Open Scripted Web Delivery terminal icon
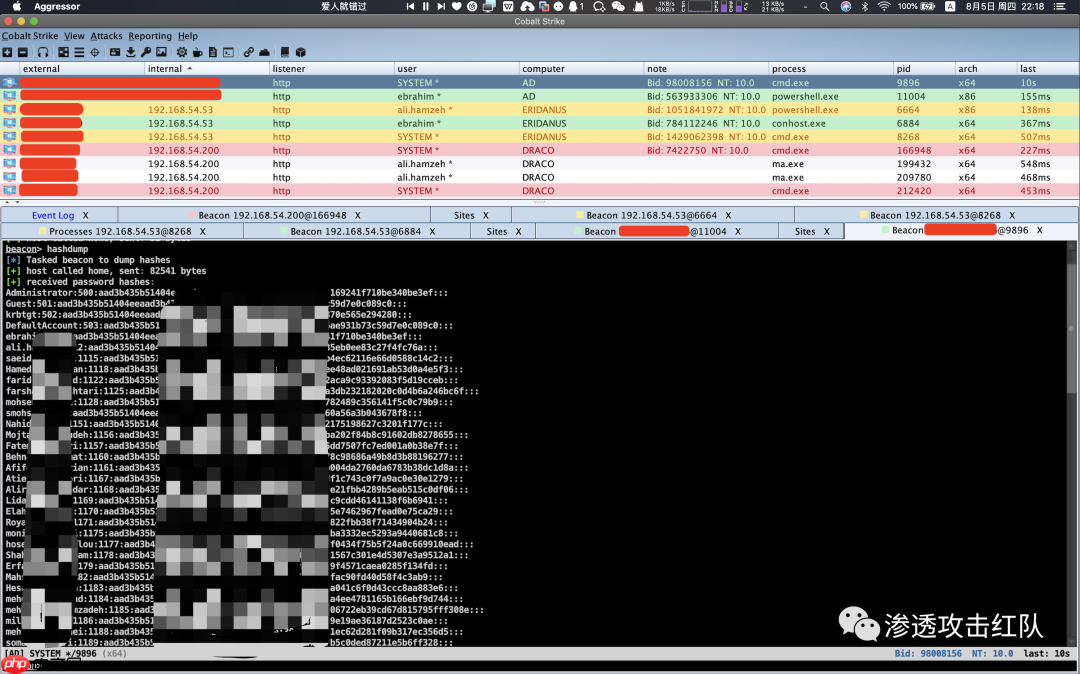Viewport: 1080px width, 674px height. point(229,52)
